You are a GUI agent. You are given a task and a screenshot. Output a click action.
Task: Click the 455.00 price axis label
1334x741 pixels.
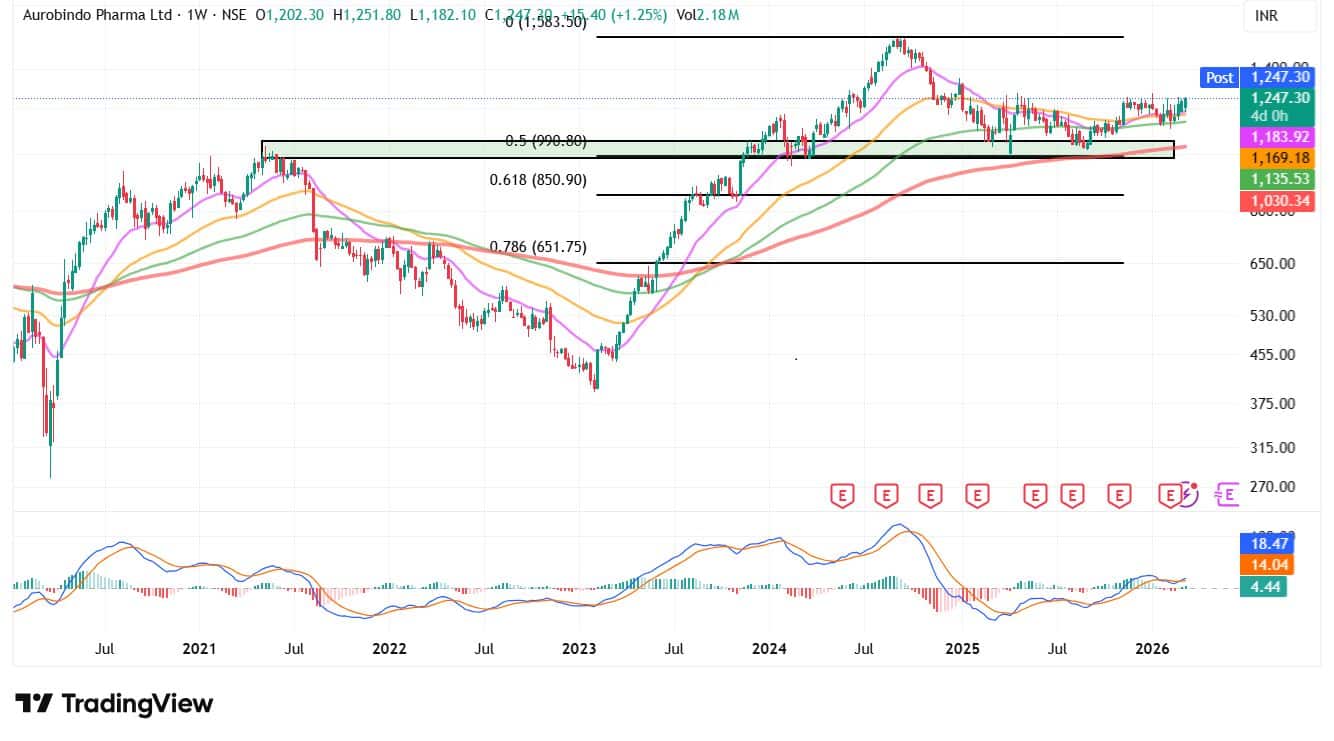[1271, 355]
